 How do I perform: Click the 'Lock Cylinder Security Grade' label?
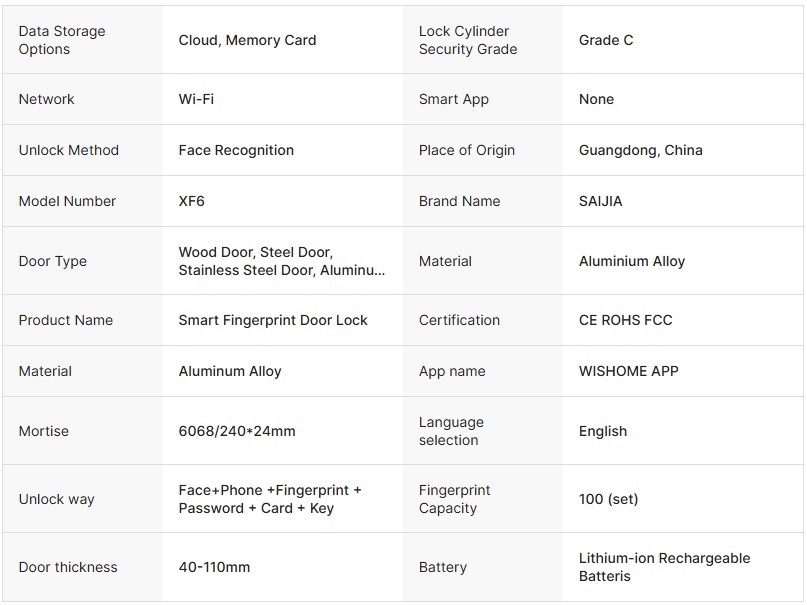[x=467, y=40]
